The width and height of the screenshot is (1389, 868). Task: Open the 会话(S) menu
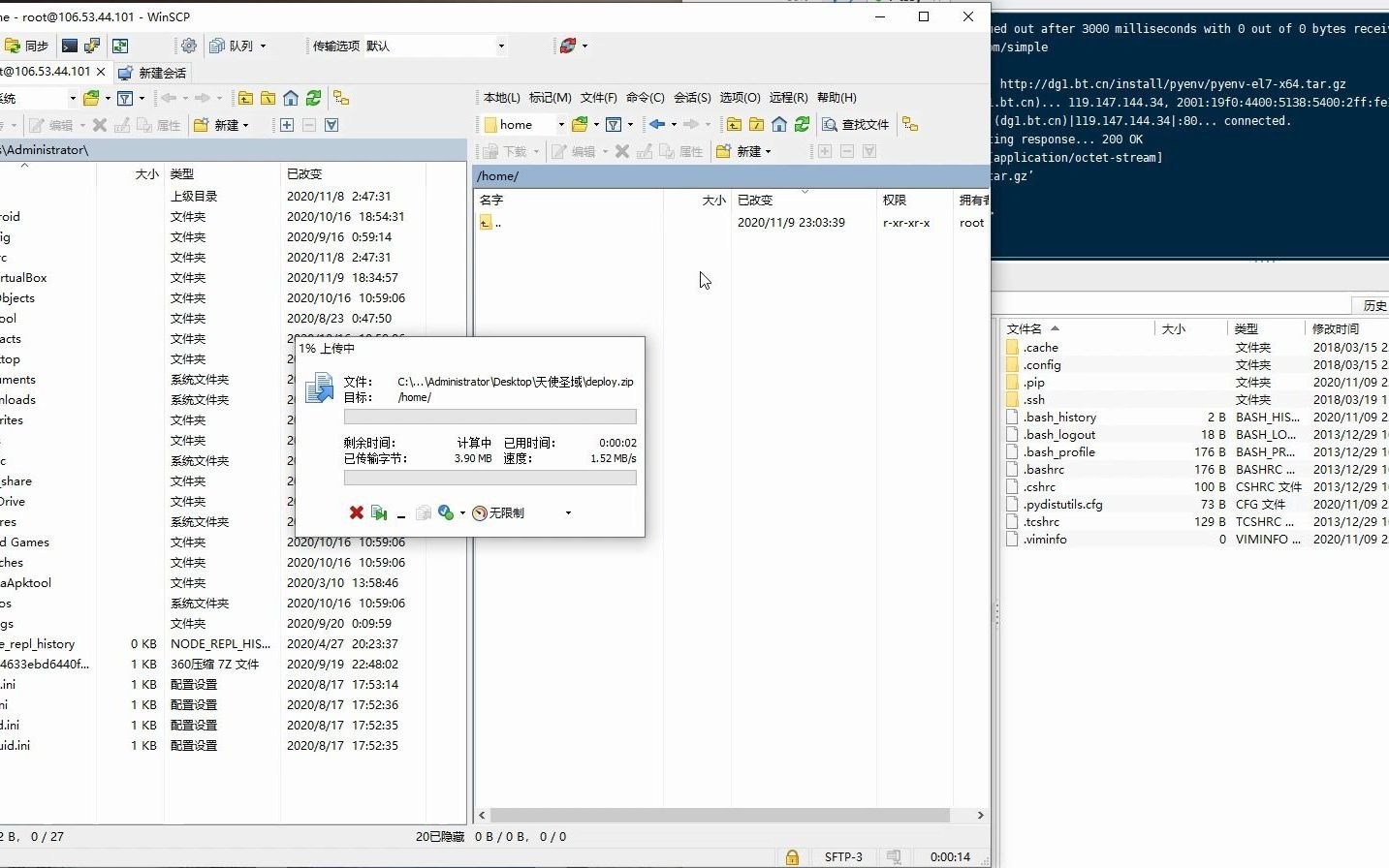(x=692, y=98)
